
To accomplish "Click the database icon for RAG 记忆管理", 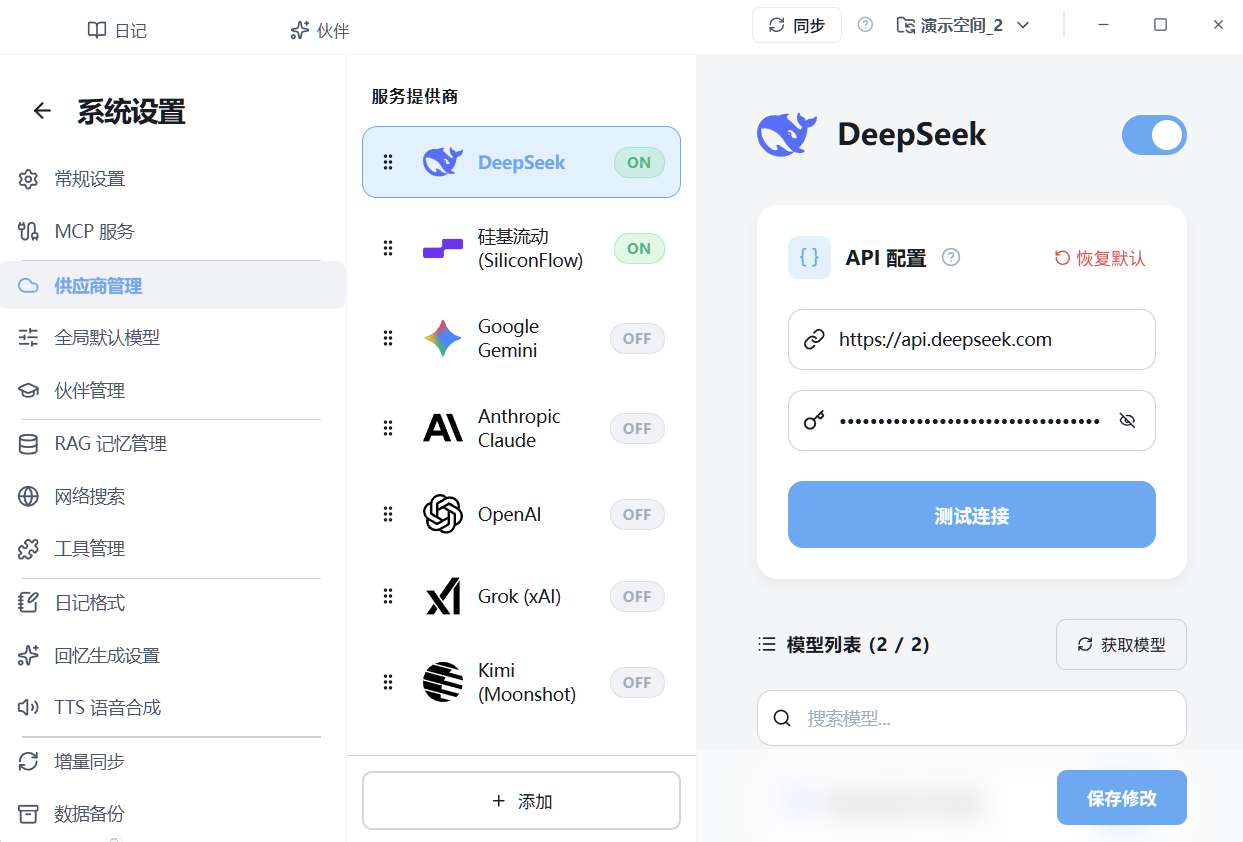I will click(28, 444).
